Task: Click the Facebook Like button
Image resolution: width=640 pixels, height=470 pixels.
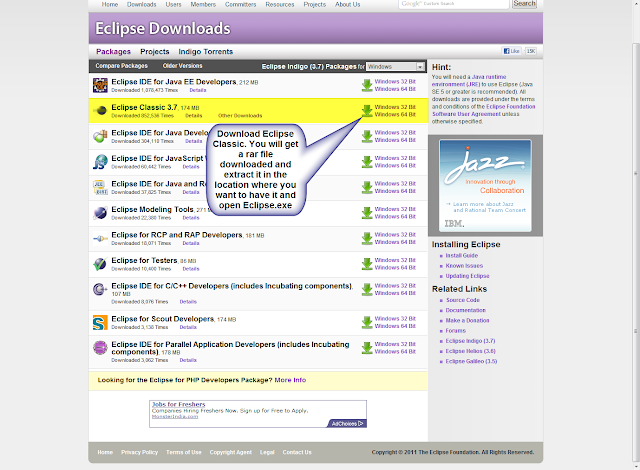Action: coord(511,51)
